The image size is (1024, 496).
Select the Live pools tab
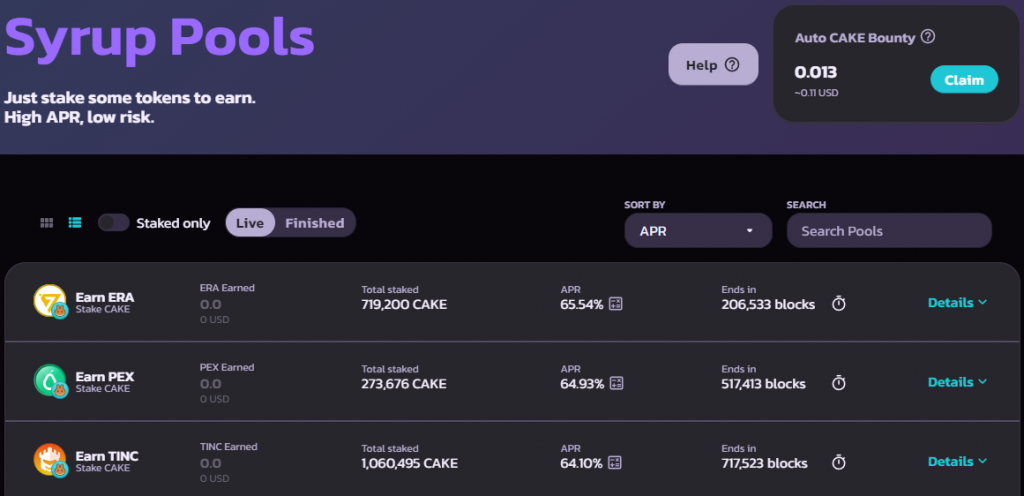tap(250, 223)
